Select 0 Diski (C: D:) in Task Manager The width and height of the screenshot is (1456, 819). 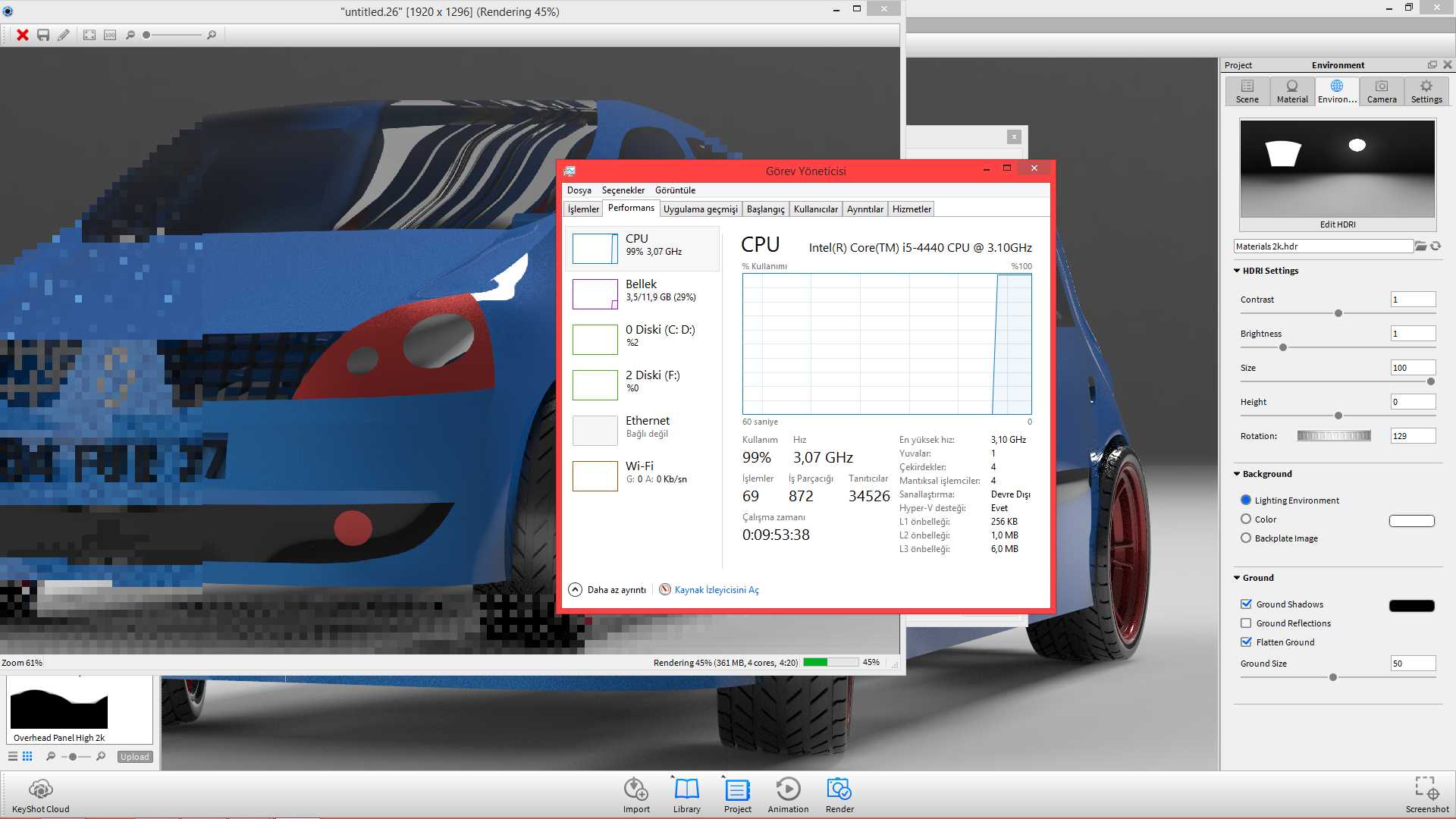pos(642,339)
